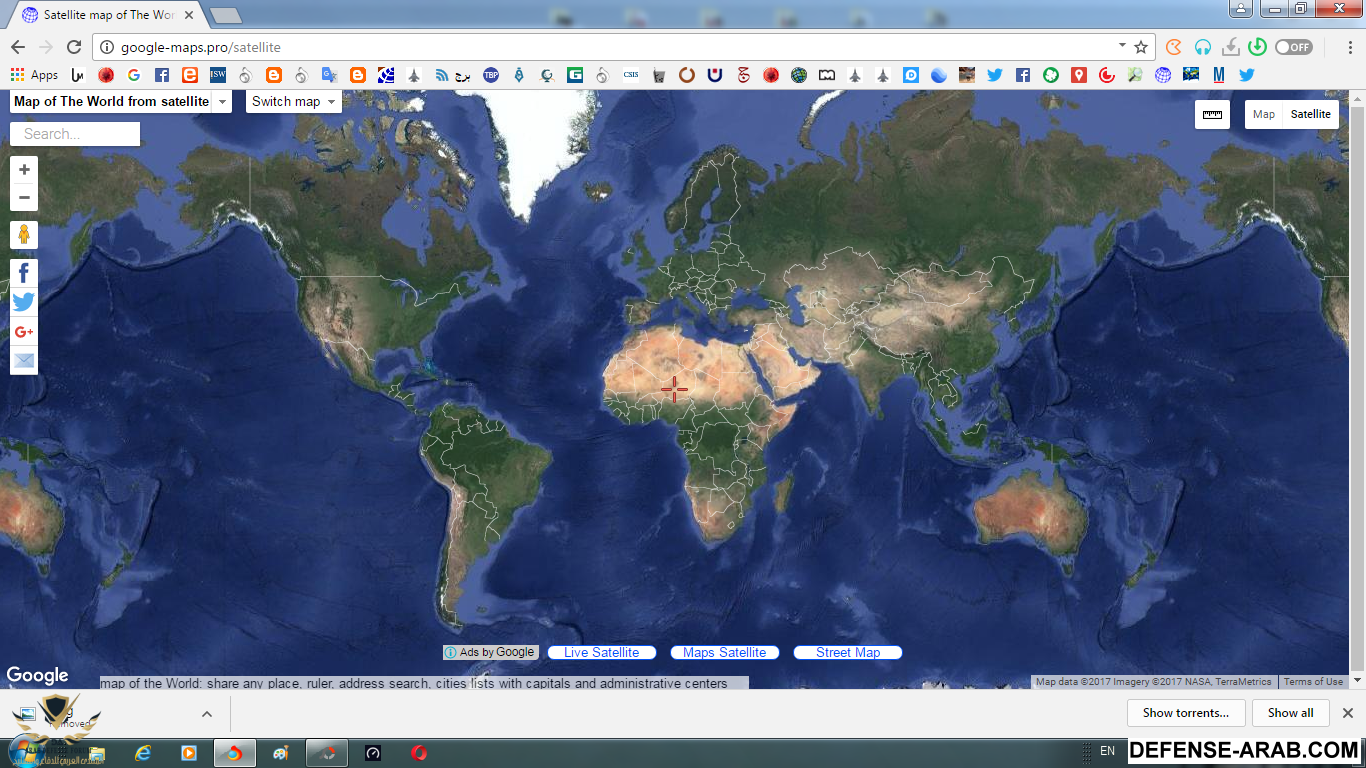Share the map via Google+ sidebar button
Viewport: 1366px width, 768px height.
tap(24, 331)
